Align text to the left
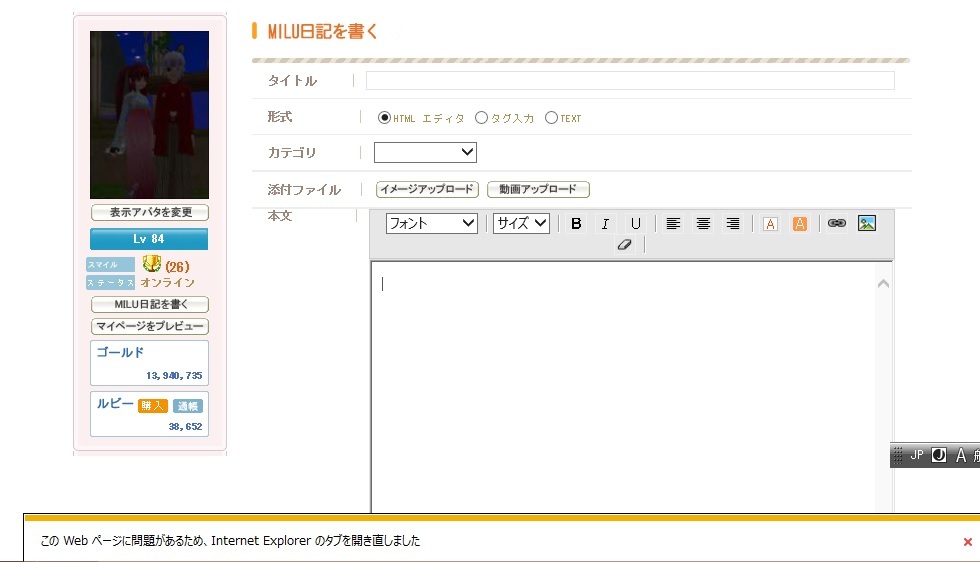The height and width of the screenshot is (562, 980). tap(673, 224)
